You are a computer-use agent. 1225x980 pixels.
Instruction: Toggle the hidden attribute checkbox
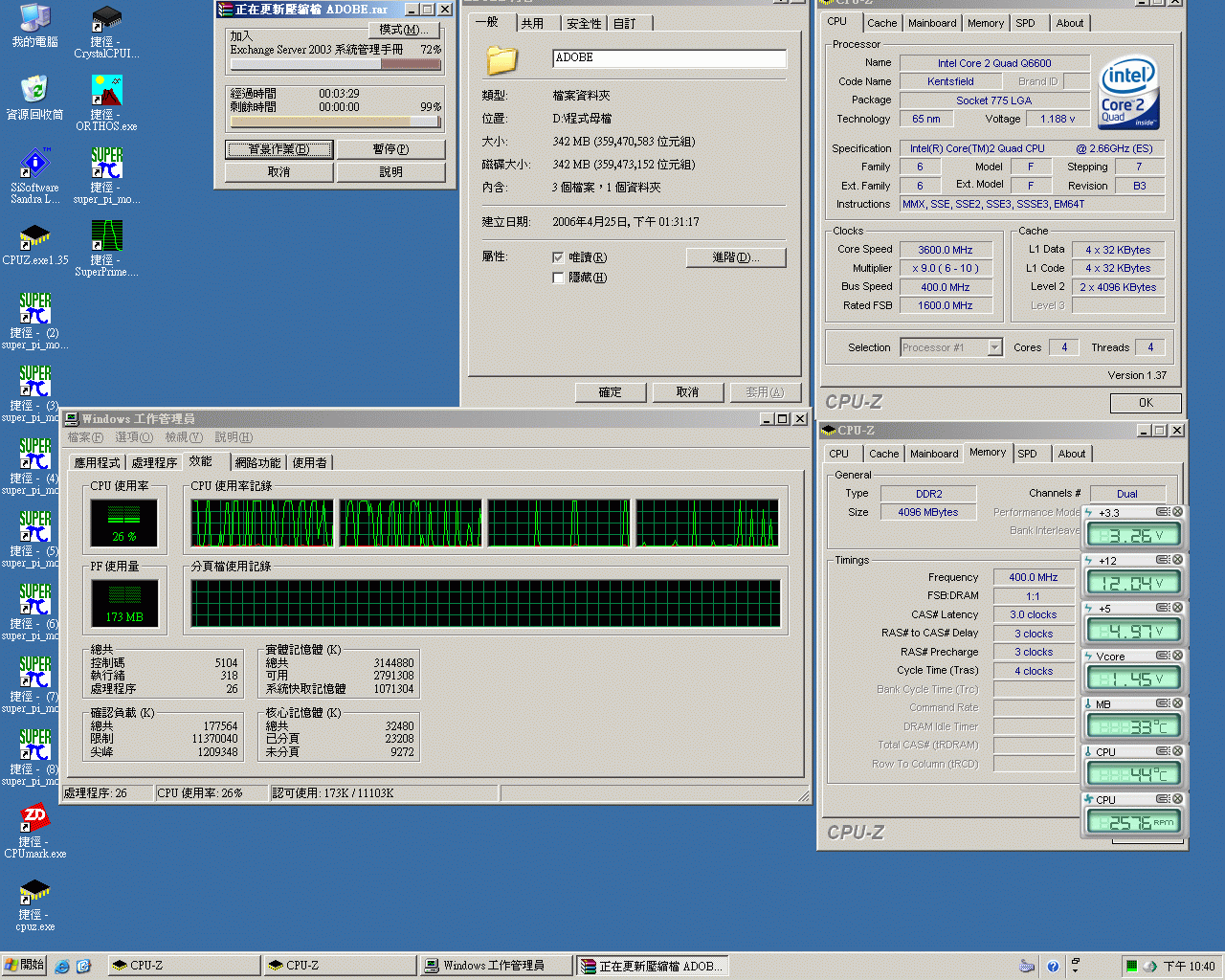pos(558,278)
